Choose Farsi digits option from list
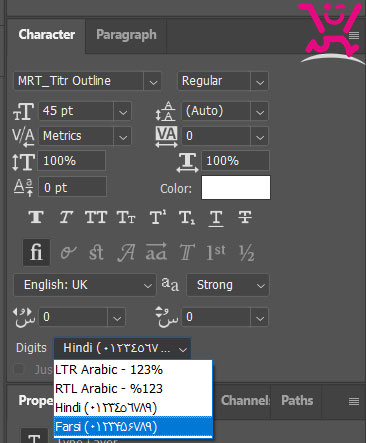The width and height of the screenshot is (366, 443). (x=133, y=427)
